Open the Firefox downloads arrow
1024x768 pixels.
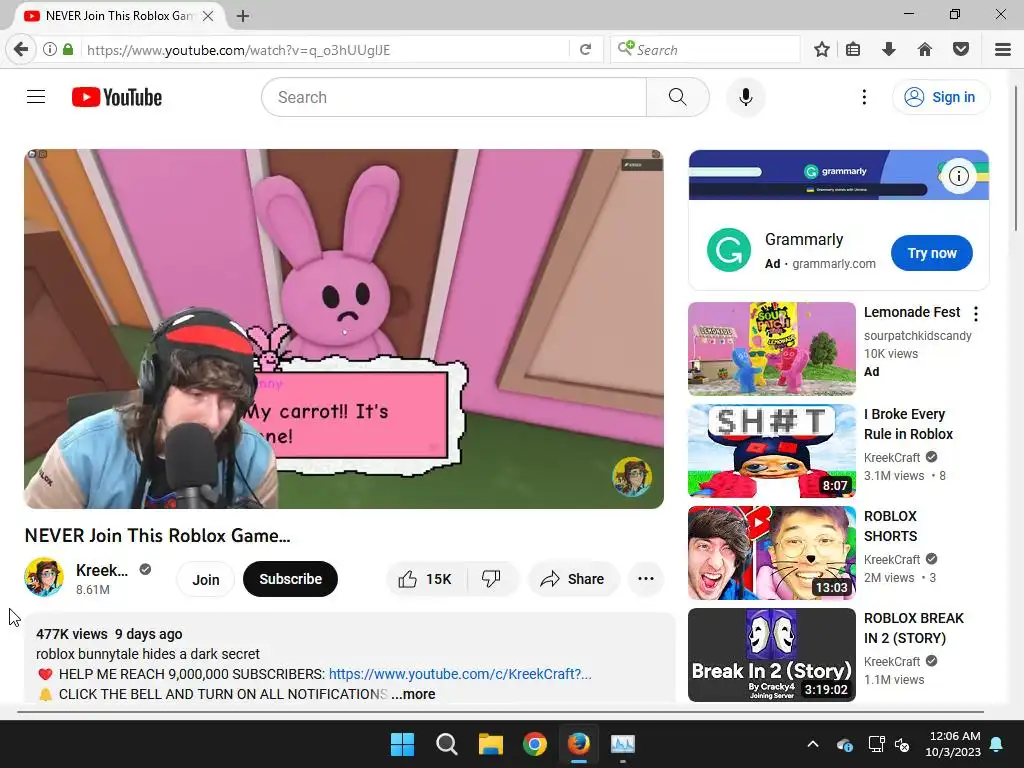[x=889, y=50]
